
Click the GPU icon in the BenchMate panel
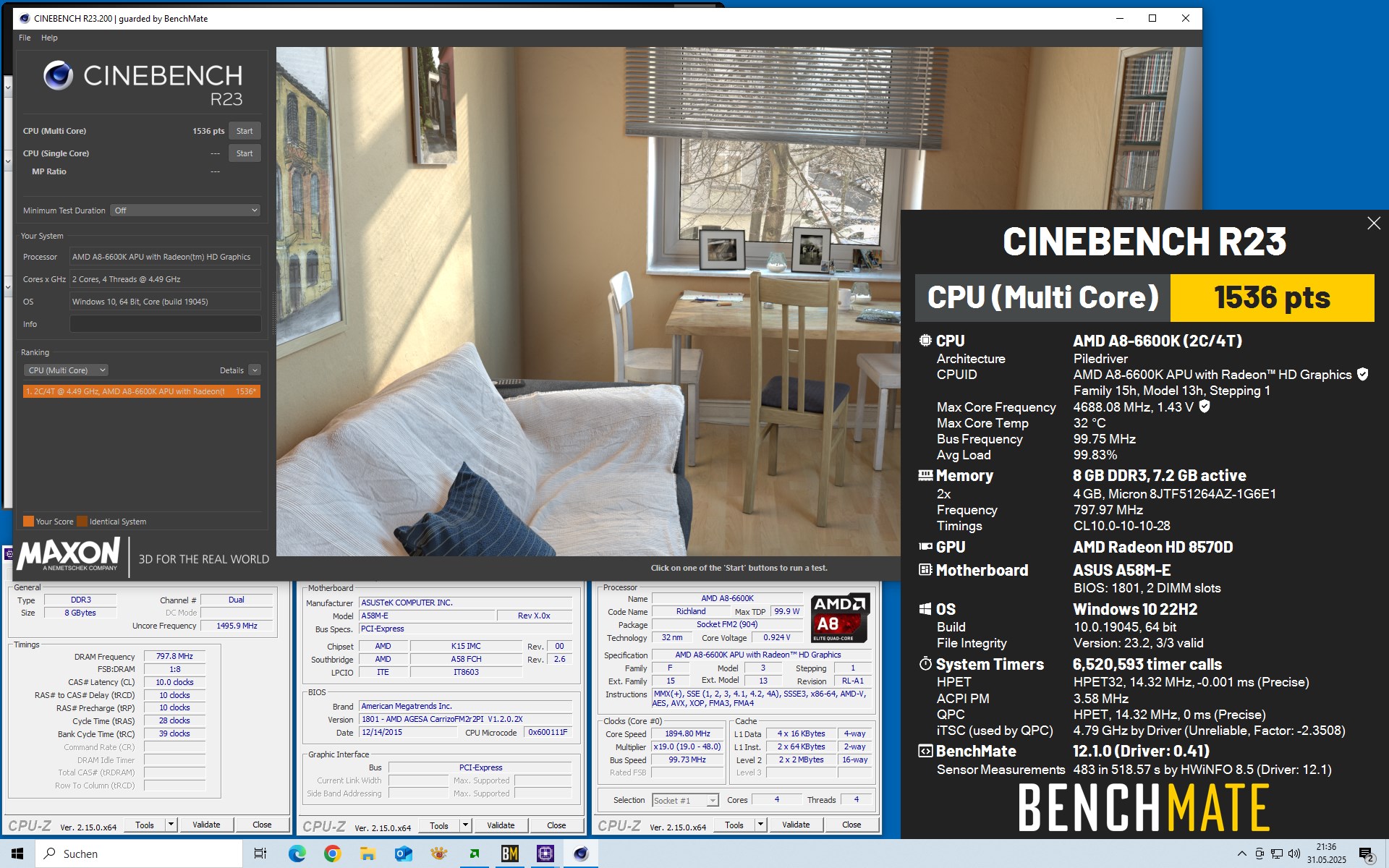(x=925, y=547)
